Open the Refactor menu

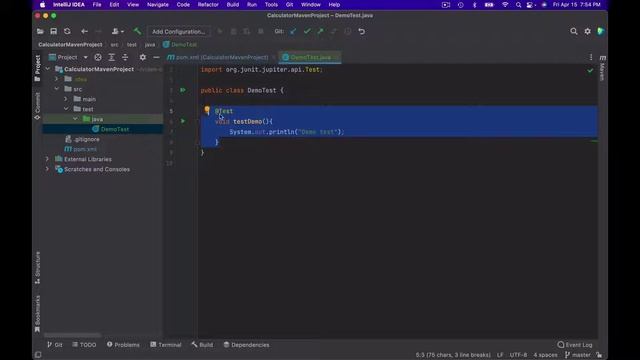point(208,5)
